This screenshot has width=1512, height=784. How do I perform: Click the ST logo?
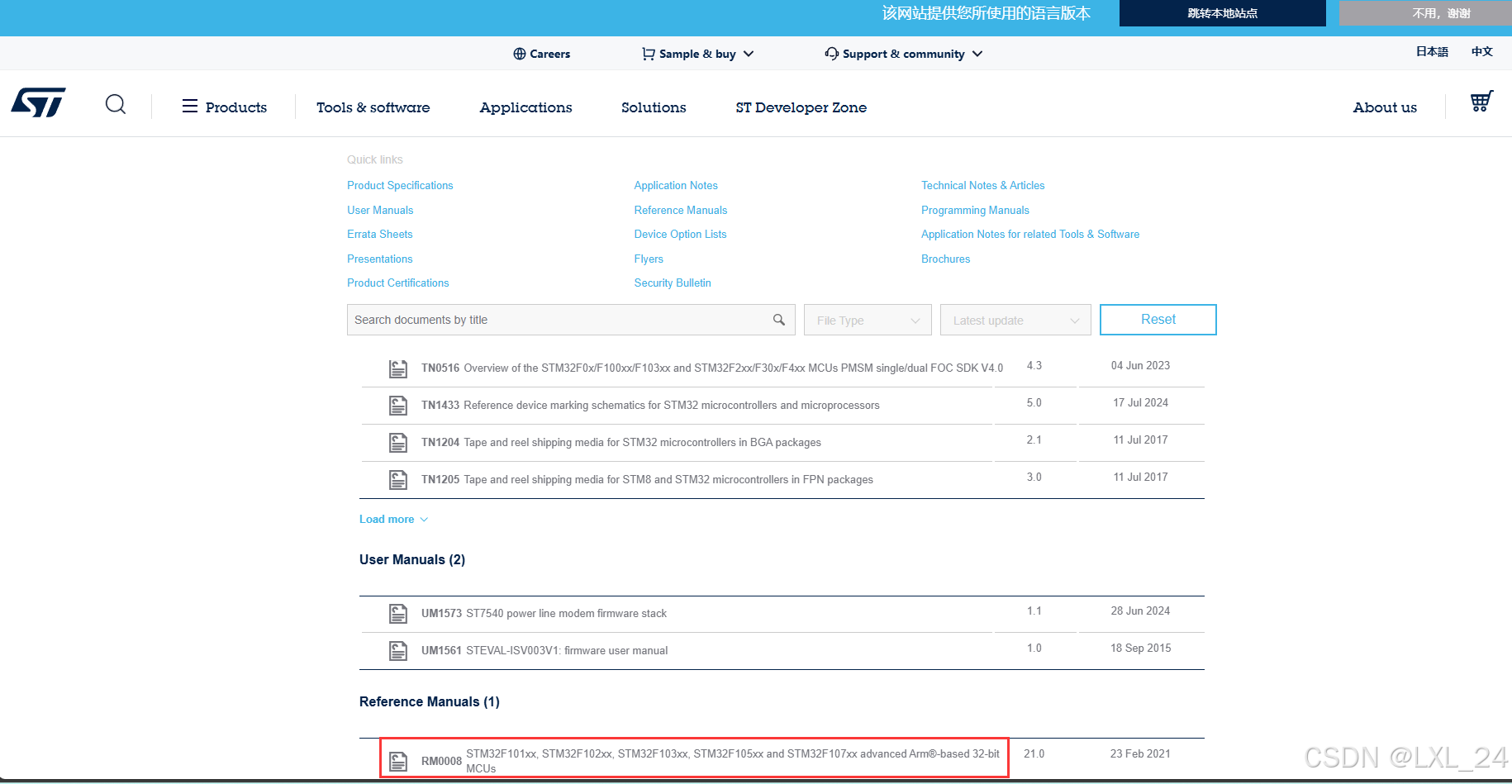pos(38,103)
